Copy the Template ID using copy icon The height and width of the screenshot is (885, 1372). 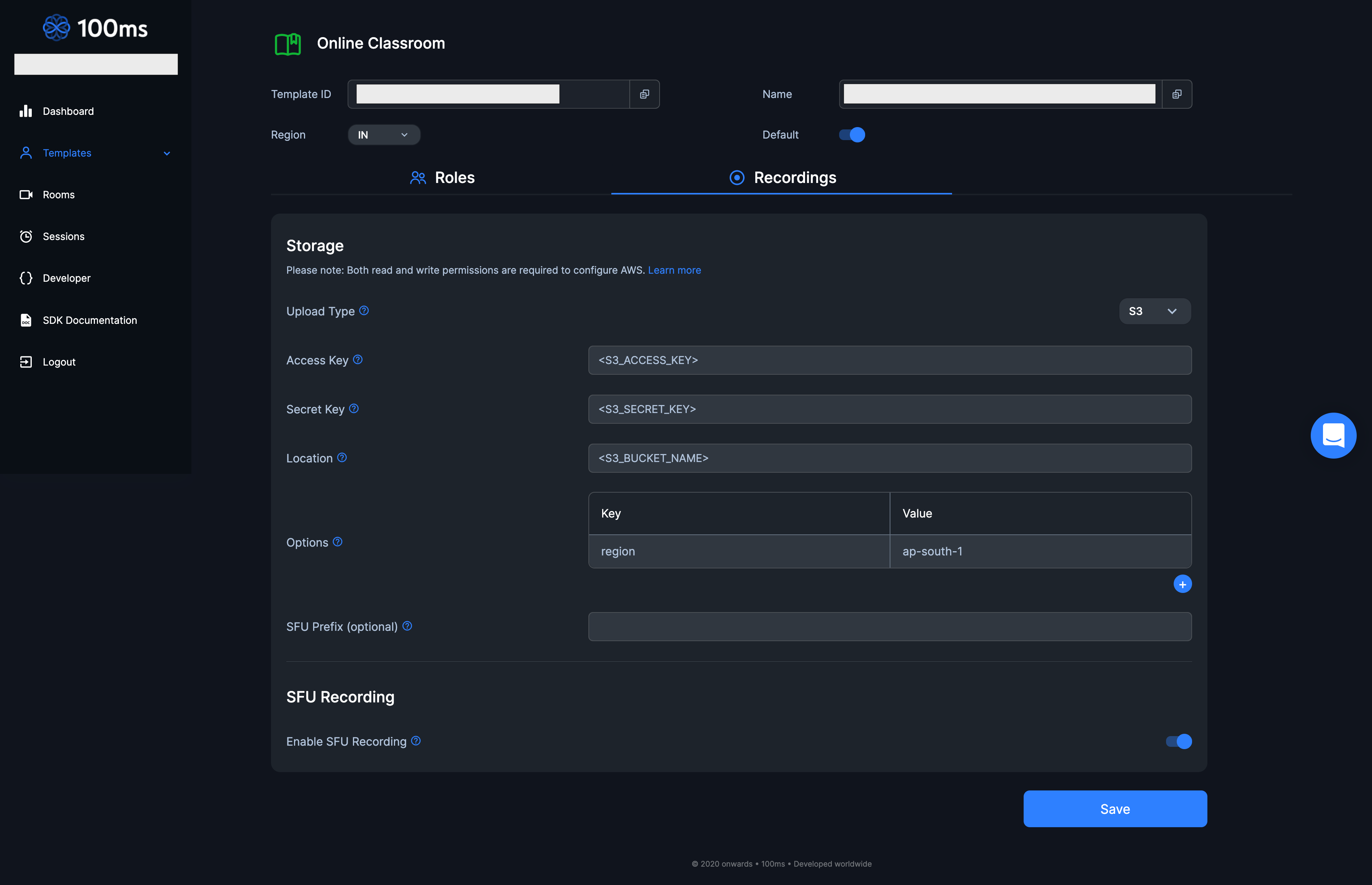point(644,94)
